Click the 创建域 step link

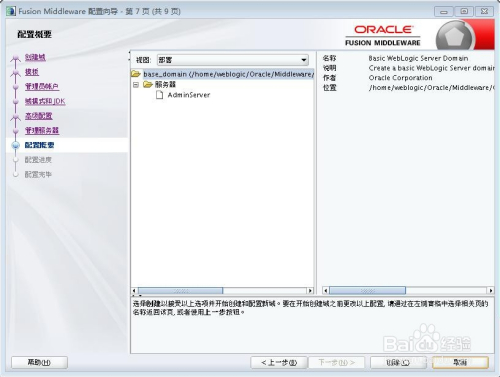[35, 57]
